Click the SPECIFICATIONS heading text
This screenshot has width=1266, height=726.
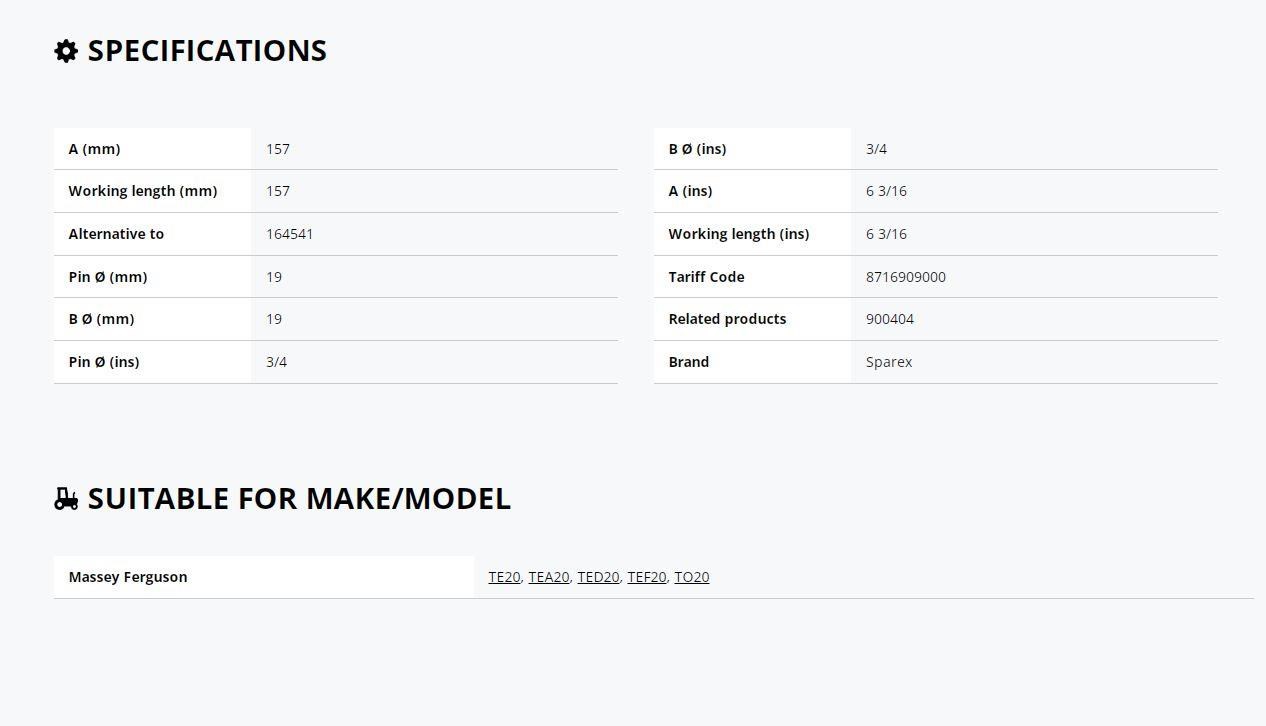(207, 51)
